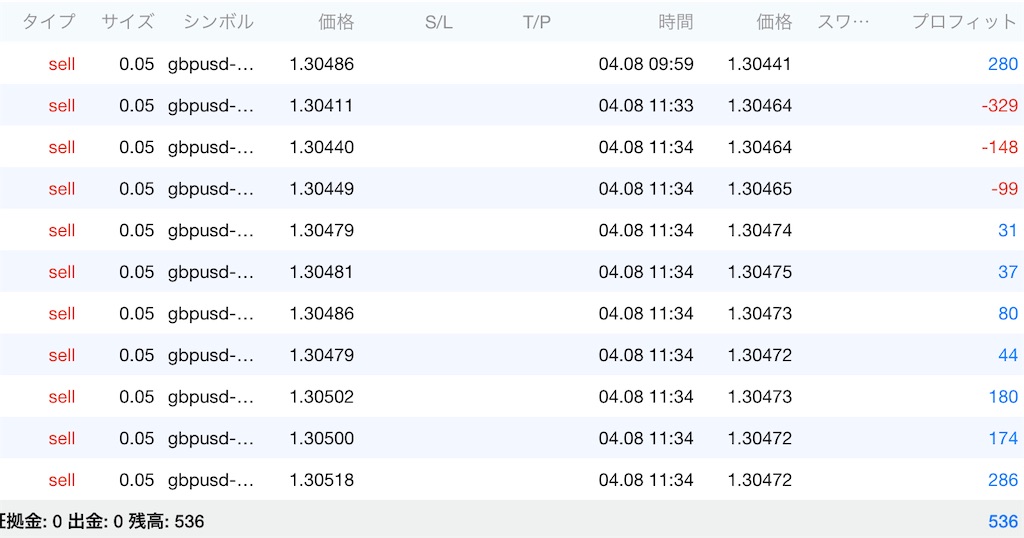Click the open price 1.30440
The height and width of the screenshot is (538, 1024).
pos(321,148)
